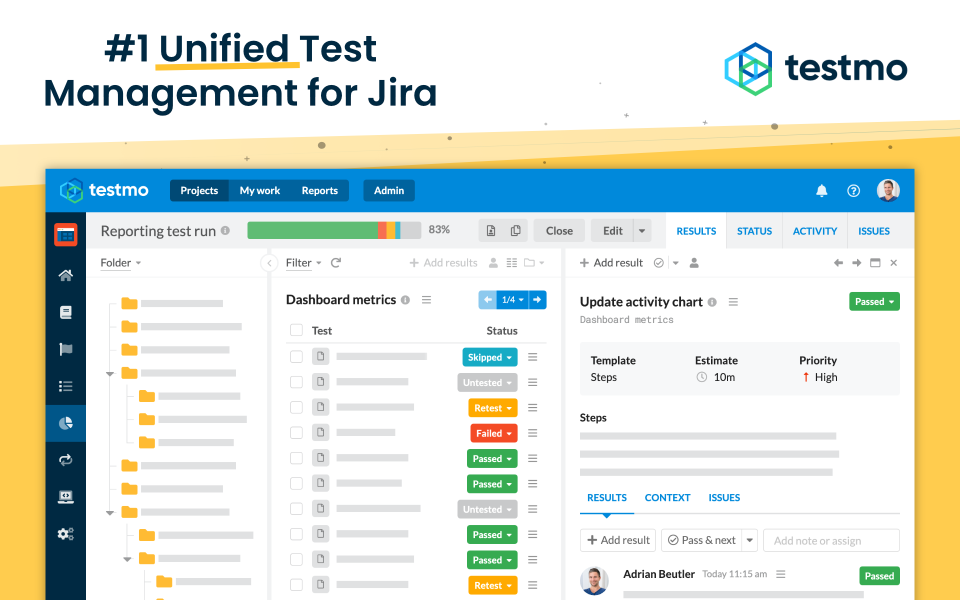
Task: Switch to the ACTIVITY tab
Action: click(x=814, y=231)
